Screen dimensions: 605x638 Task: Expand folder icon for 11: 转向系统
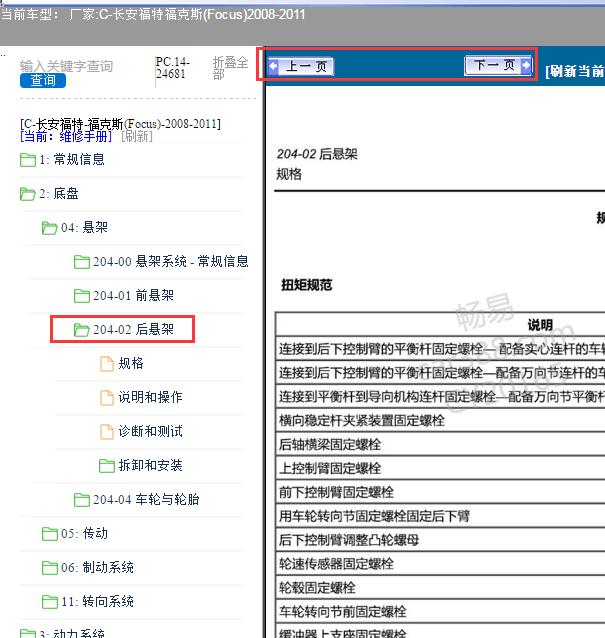tap(49, 602)
